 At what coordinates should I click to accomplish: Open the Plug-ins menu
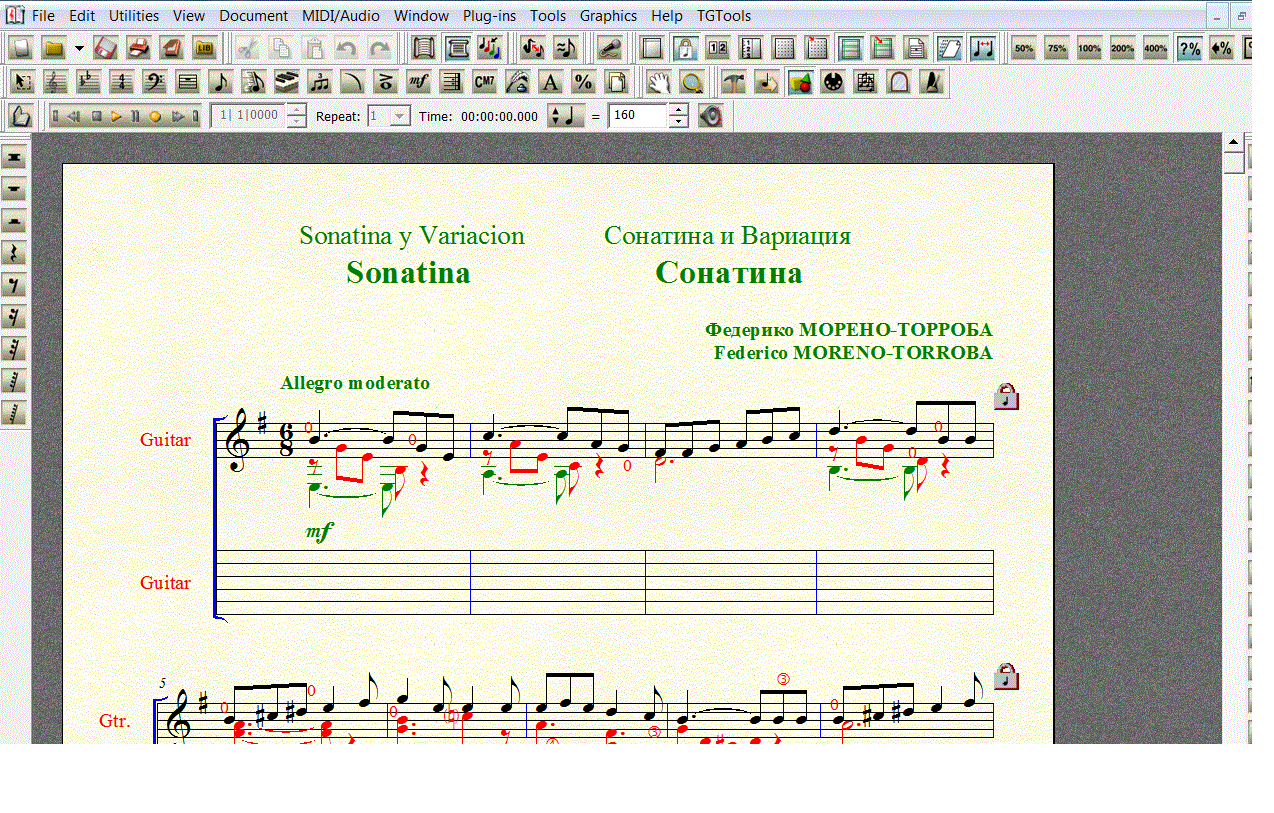pyautogui.click(x=490, y=16)
